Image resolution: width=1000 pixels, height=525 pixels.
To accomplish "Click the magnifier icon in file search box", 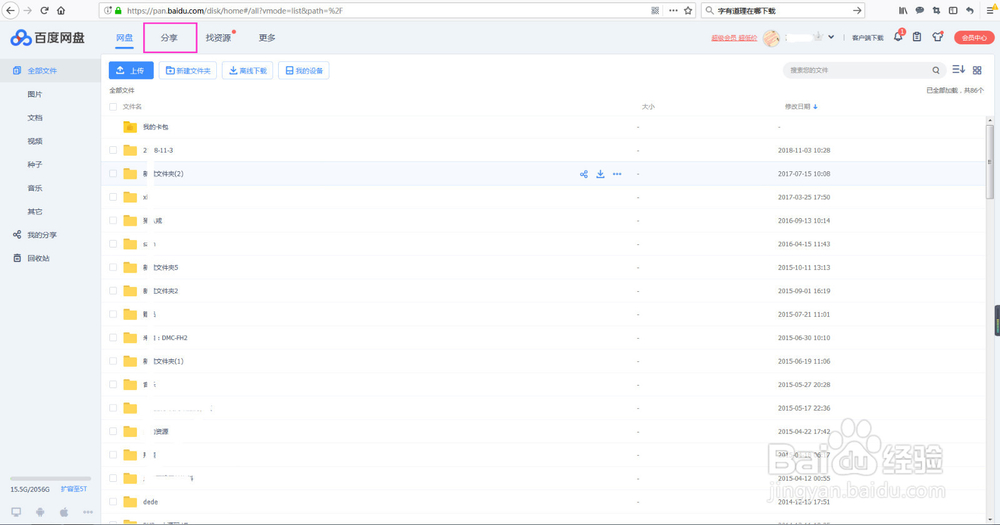I will (x=936, y=70).
